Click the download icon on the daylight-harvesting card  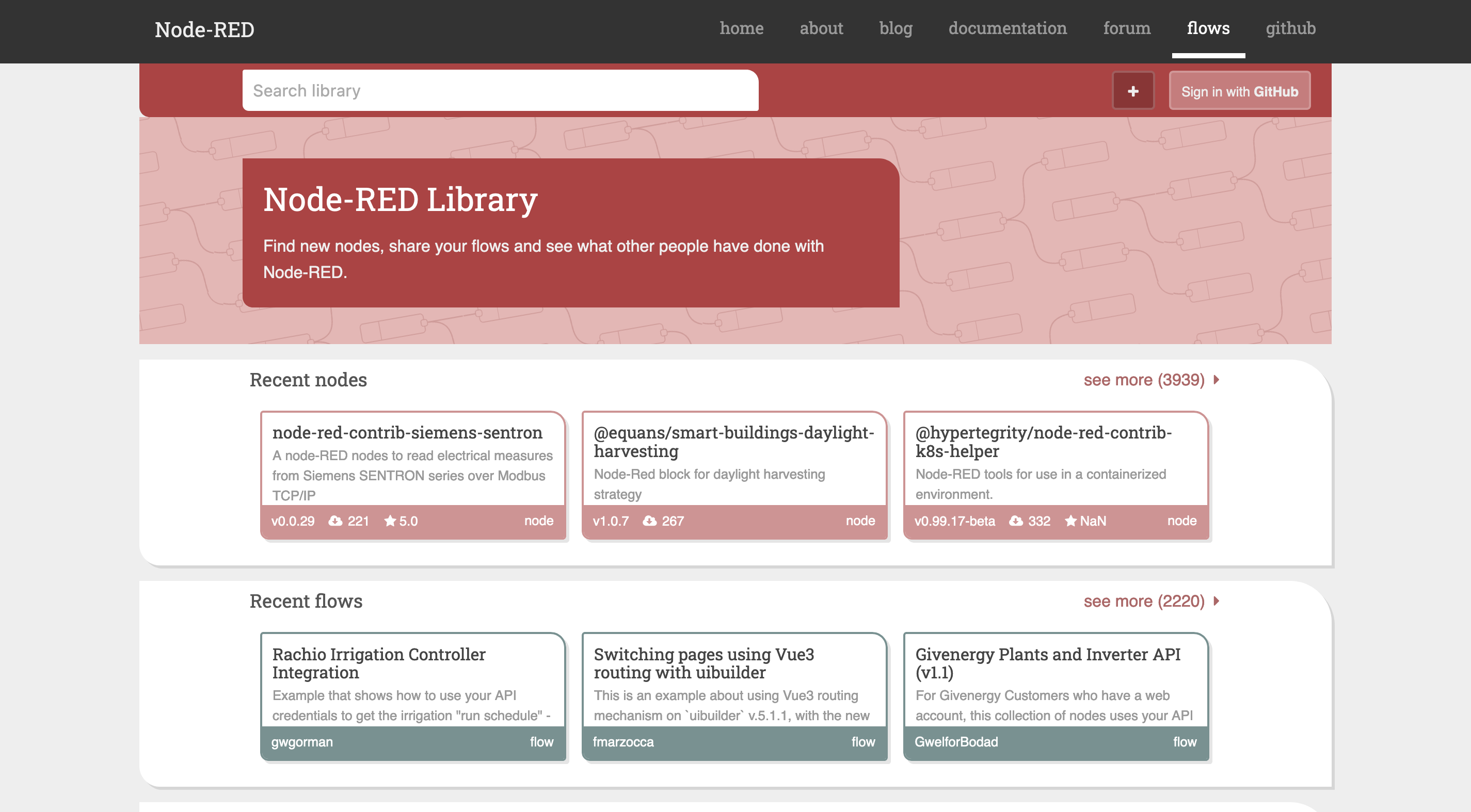click(x=650, y=521)
